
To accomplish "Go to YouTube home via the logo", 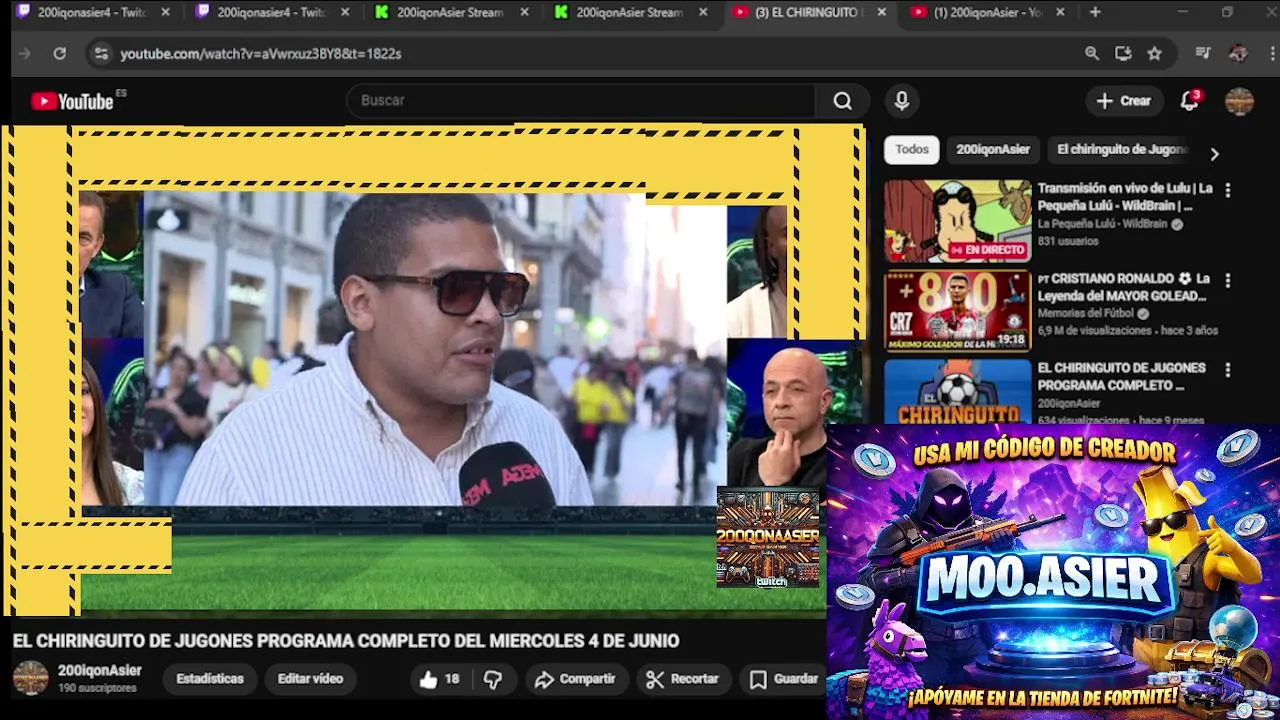I will pyautogui.click(x=72, y=101).
